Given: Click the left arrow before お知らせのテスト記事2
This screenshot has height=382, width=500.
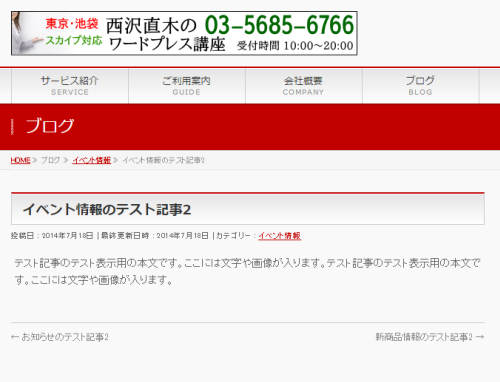Looking at the screenshot, I should [15, 337].
